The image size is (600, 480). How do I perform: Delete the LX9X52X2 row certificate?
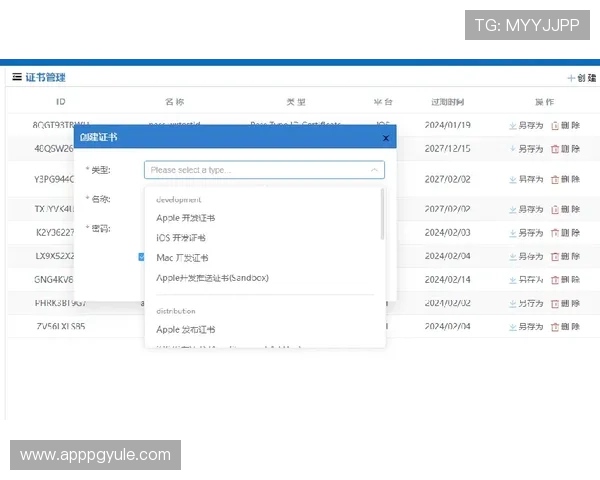coord(566,256)
